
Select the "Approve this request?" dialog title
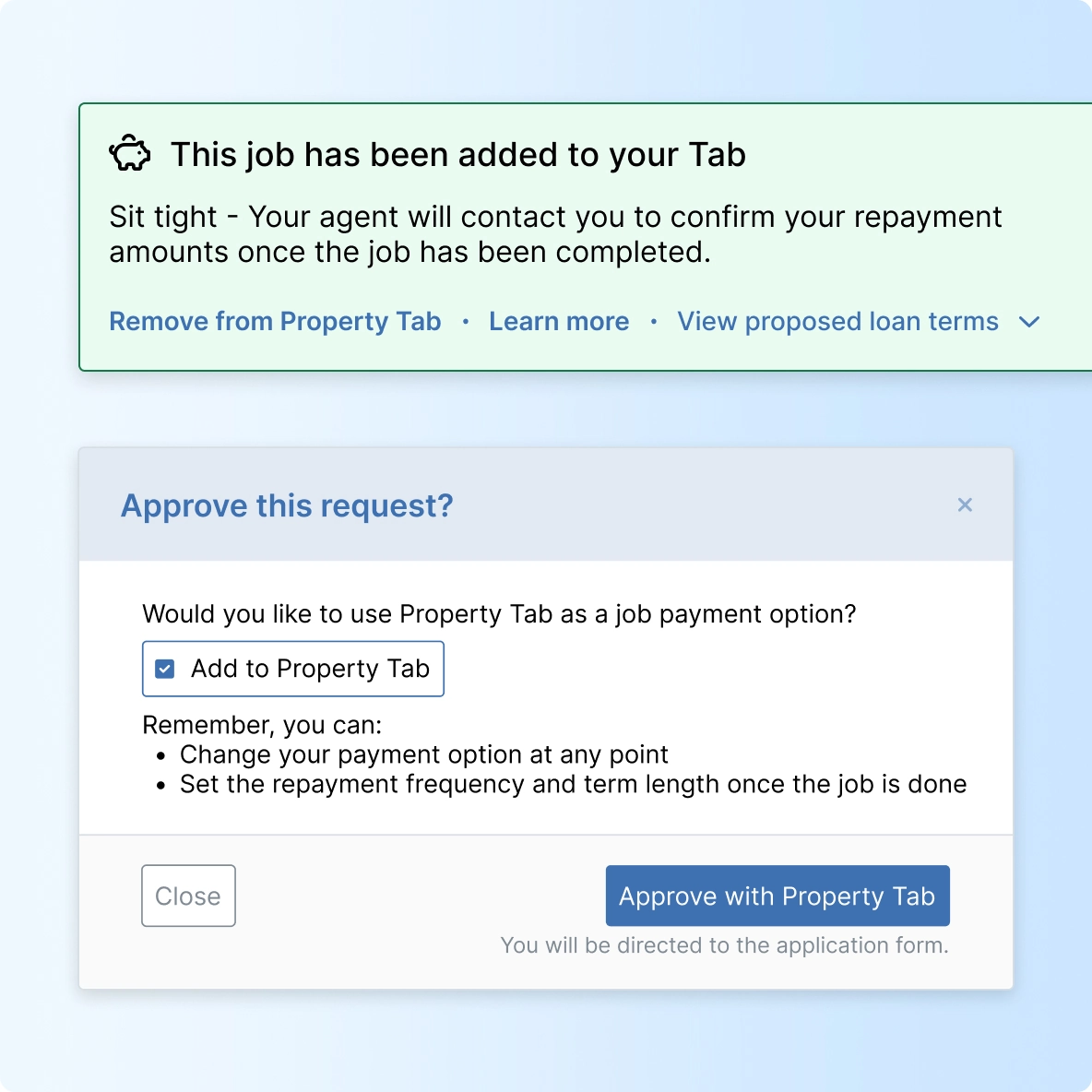[287, 505]
